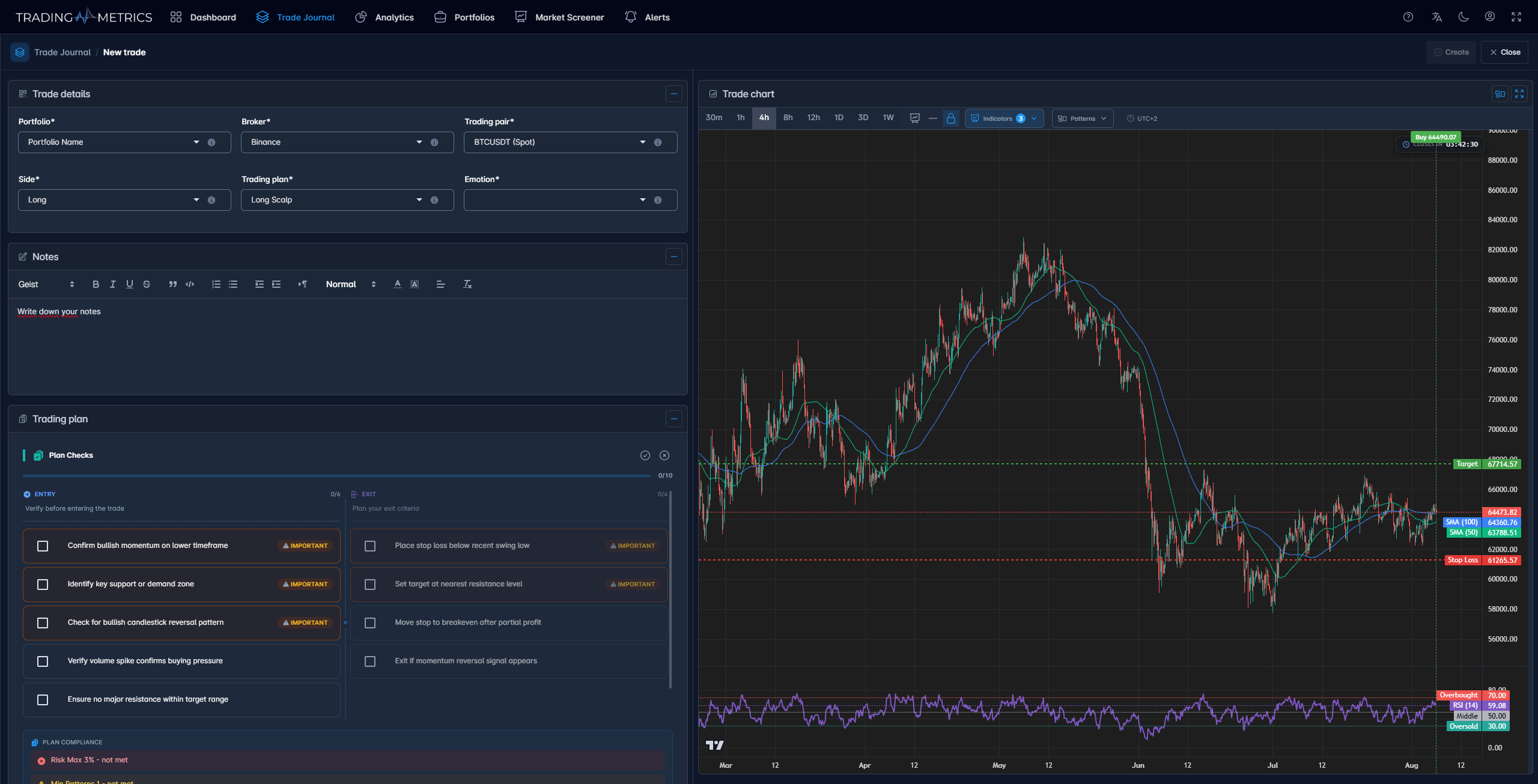Apply italic formatting in Notes
The image size is (1538, 784).
click(112, 284)
